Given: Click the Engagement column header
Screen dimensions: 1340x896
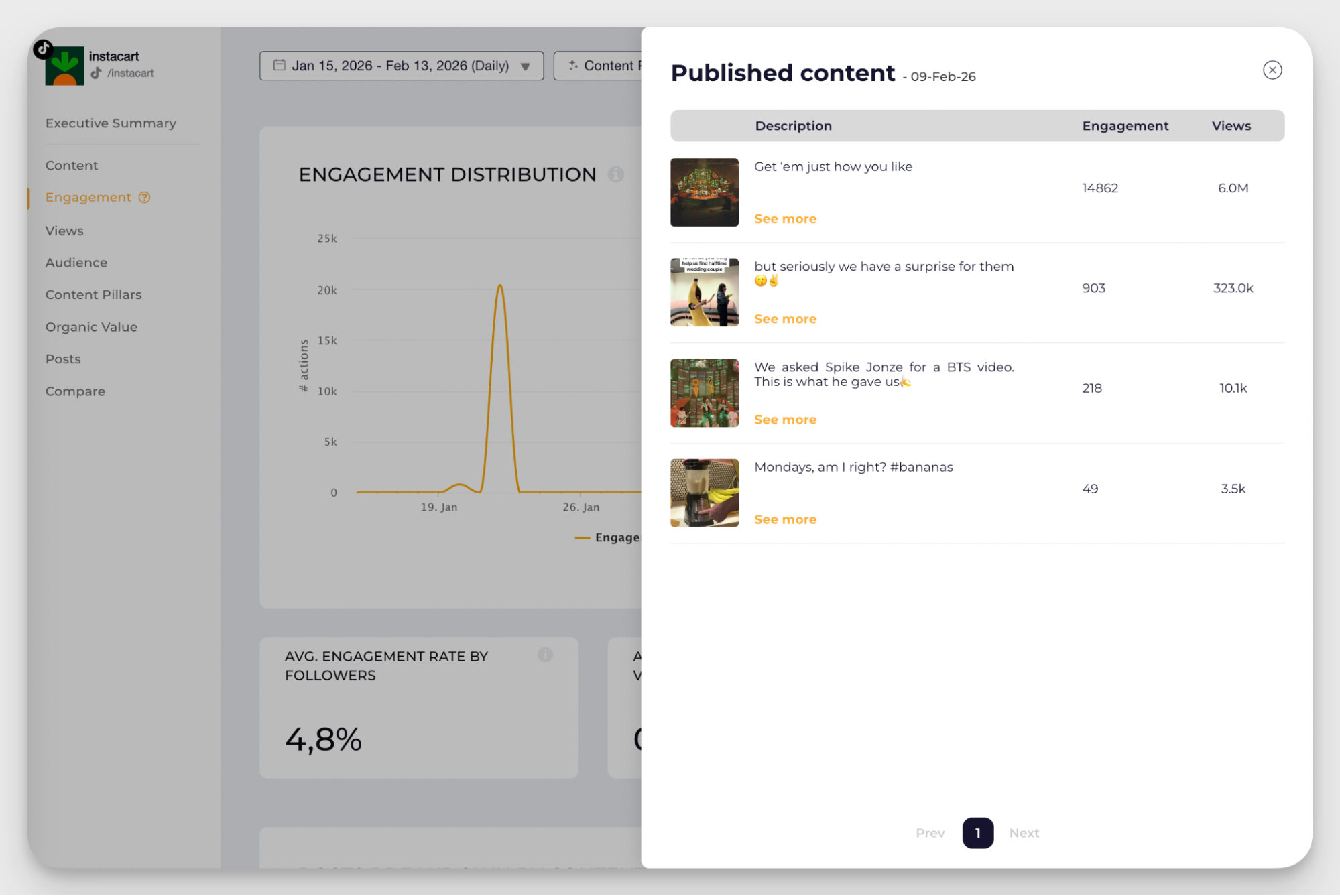Looking at the screenshot, I should 1125,125.
